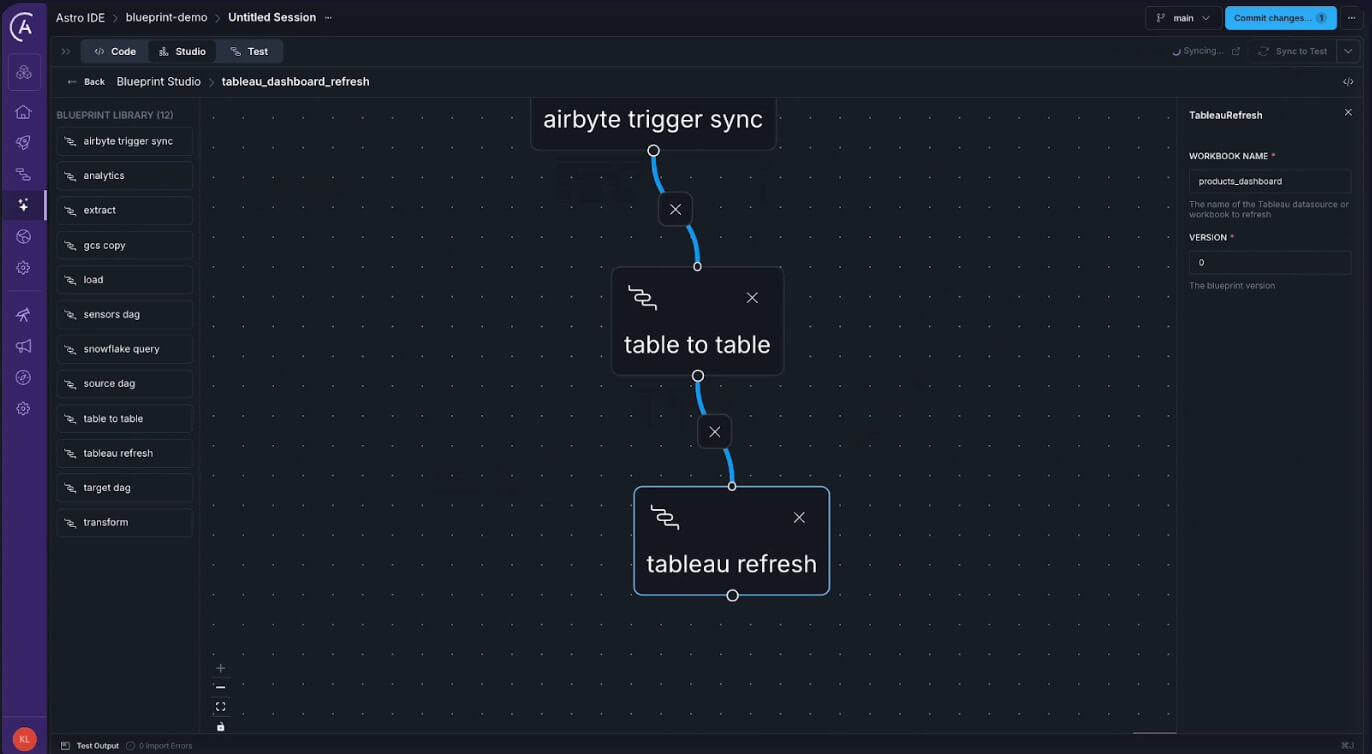Select airbyte trigger sync blueprint in library
1372x754 pixels.
point(125,141)
